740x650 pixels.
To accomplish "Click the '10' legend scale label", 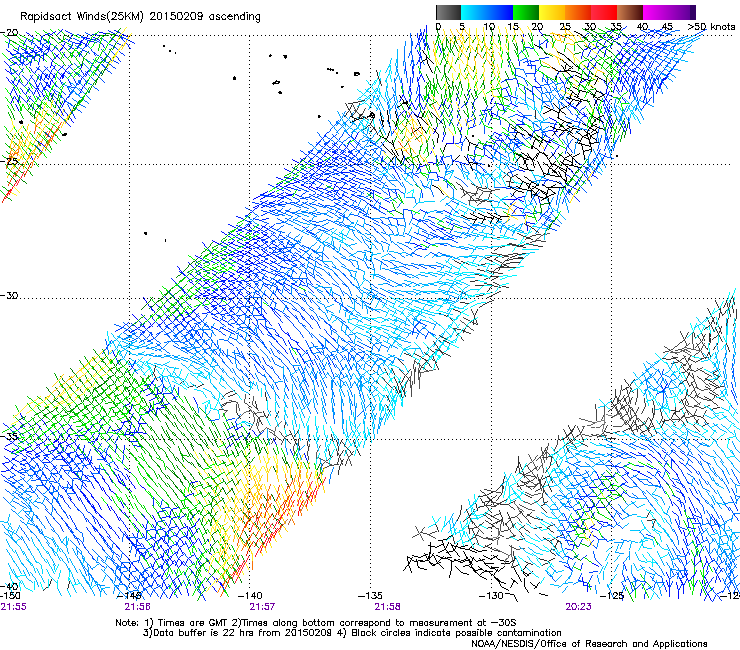I will pos(489,27).
